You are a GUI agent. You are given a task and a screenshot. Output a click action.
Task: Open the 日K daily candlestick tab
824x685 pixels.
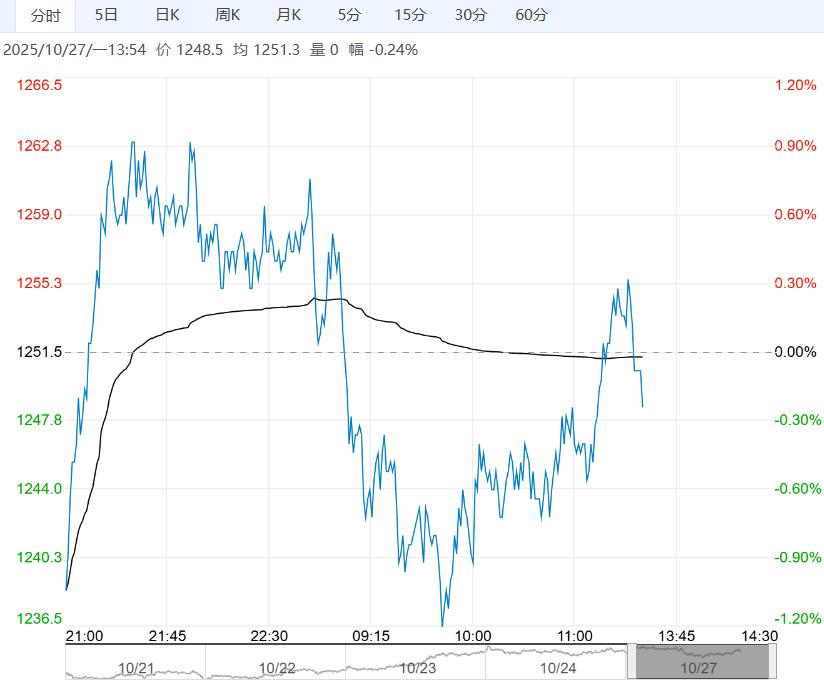[167, 15]
